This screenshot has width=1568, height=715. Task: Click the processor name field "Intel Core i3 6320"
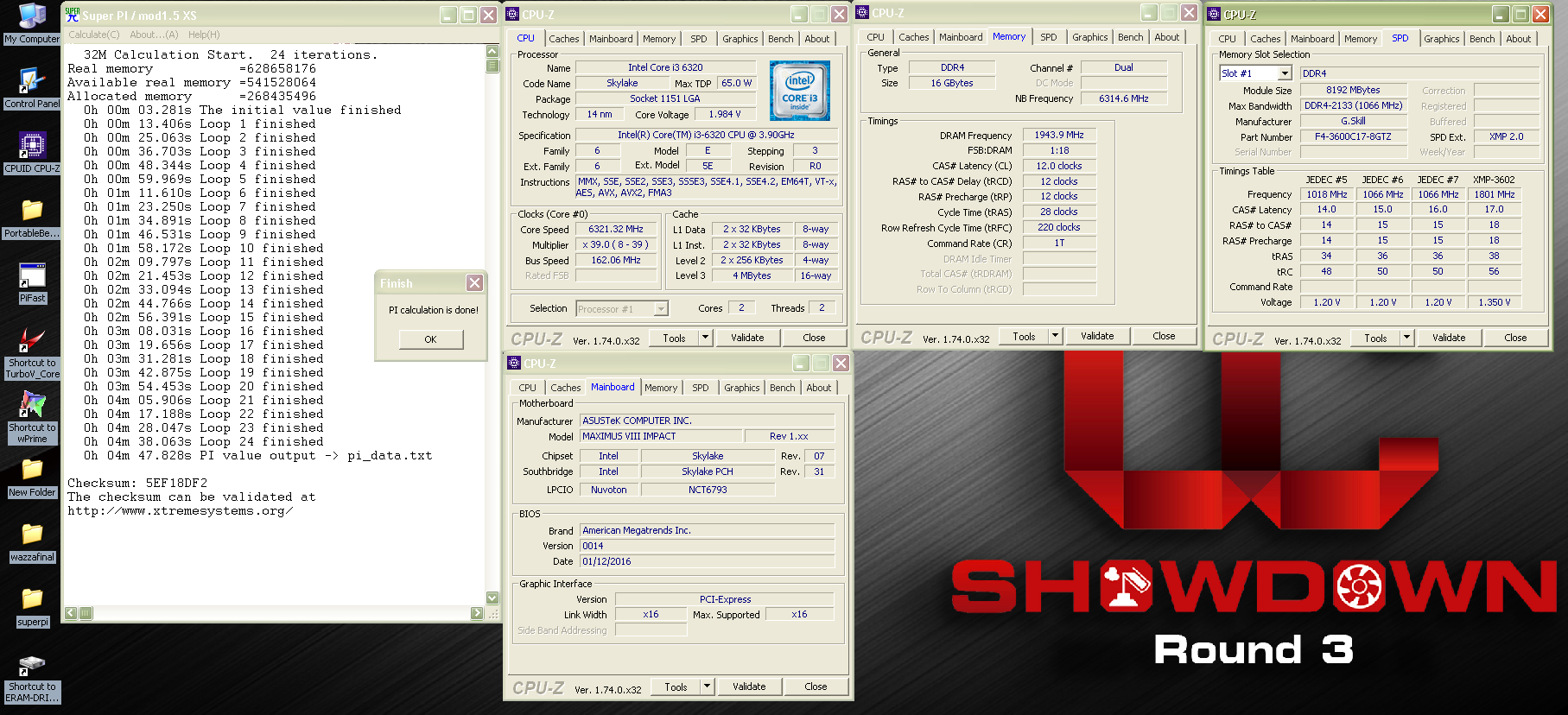pos(665,67)
